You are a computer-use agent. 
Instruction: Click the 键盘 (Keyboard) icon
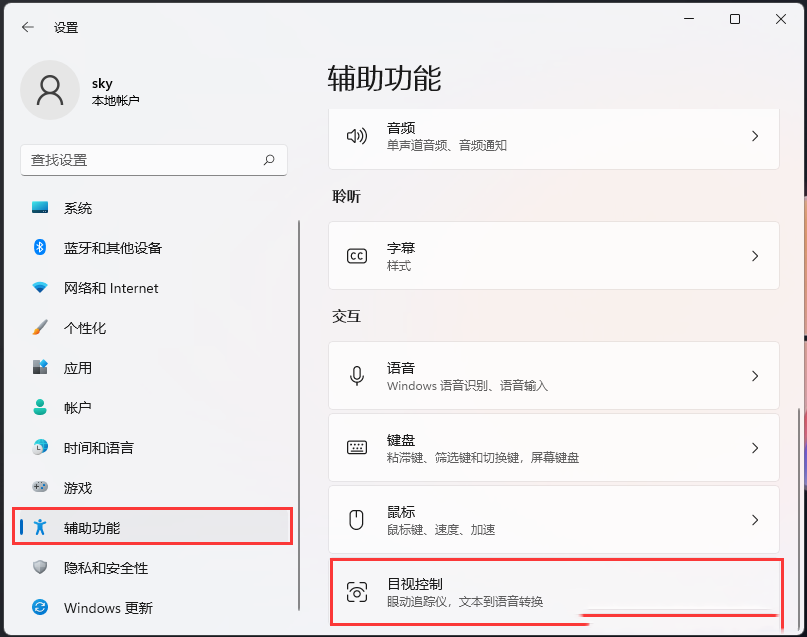click(356, 448)
